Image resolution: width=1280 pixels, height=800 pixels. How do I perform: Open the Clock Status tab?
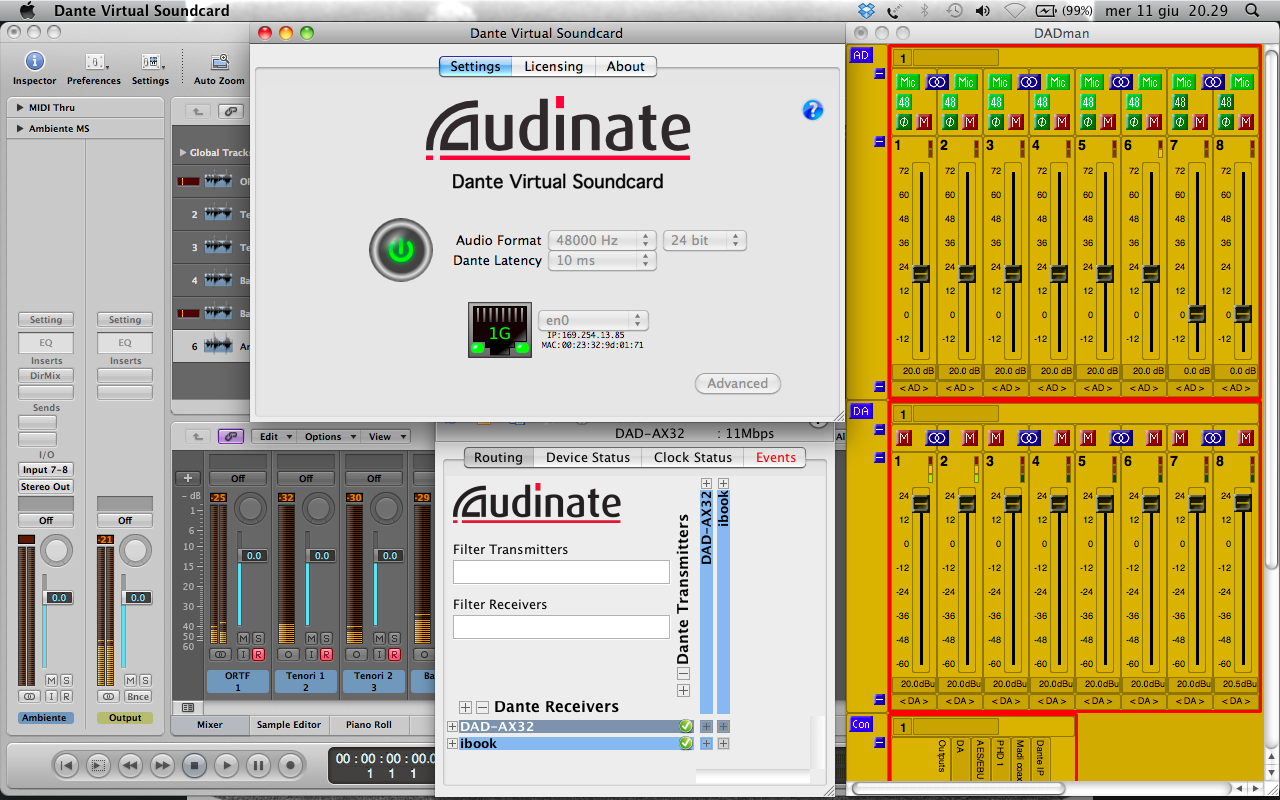pyautogui.click(x=692, y=457)
